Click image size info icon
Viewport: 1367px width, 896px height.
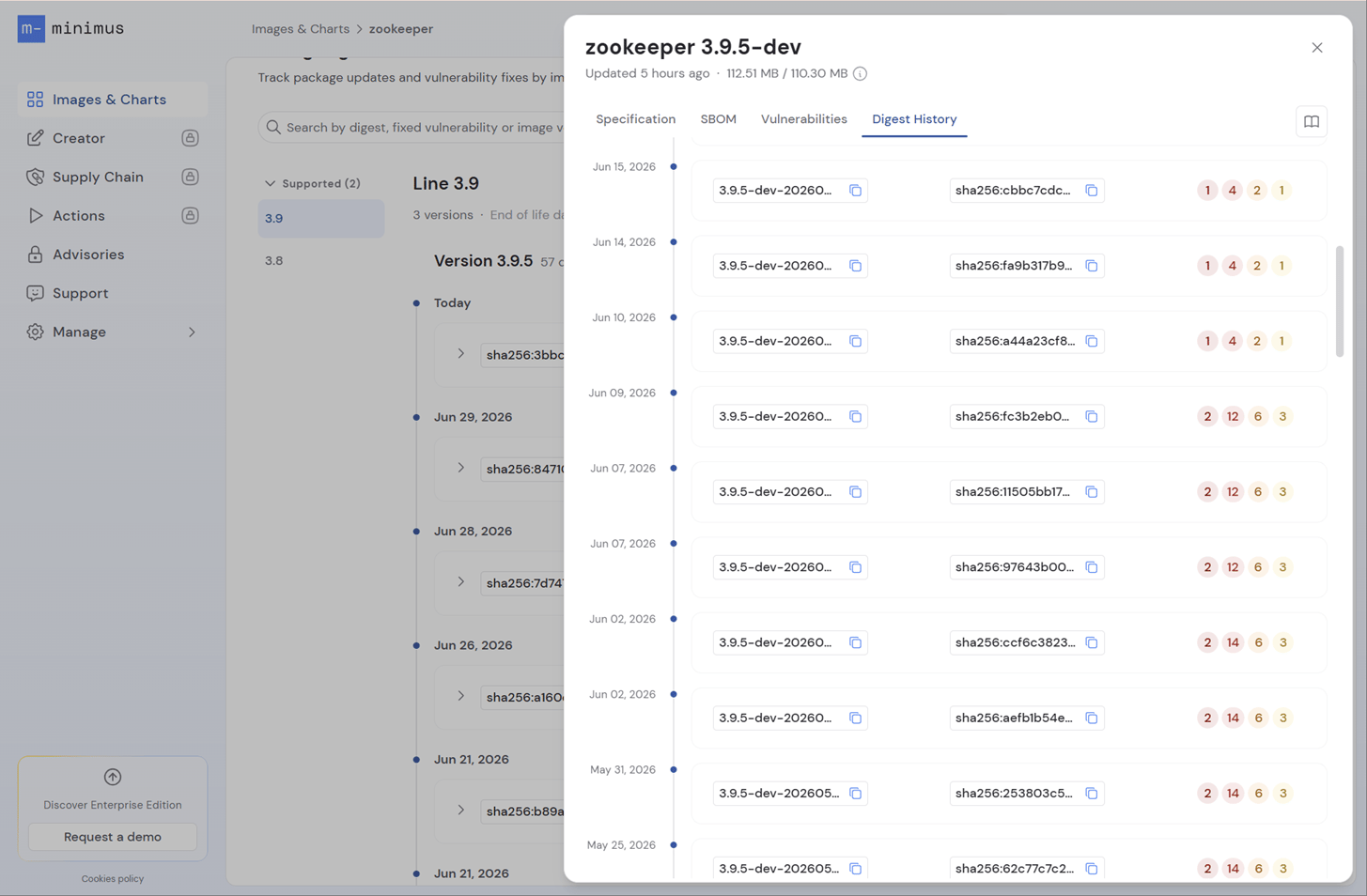860,73
